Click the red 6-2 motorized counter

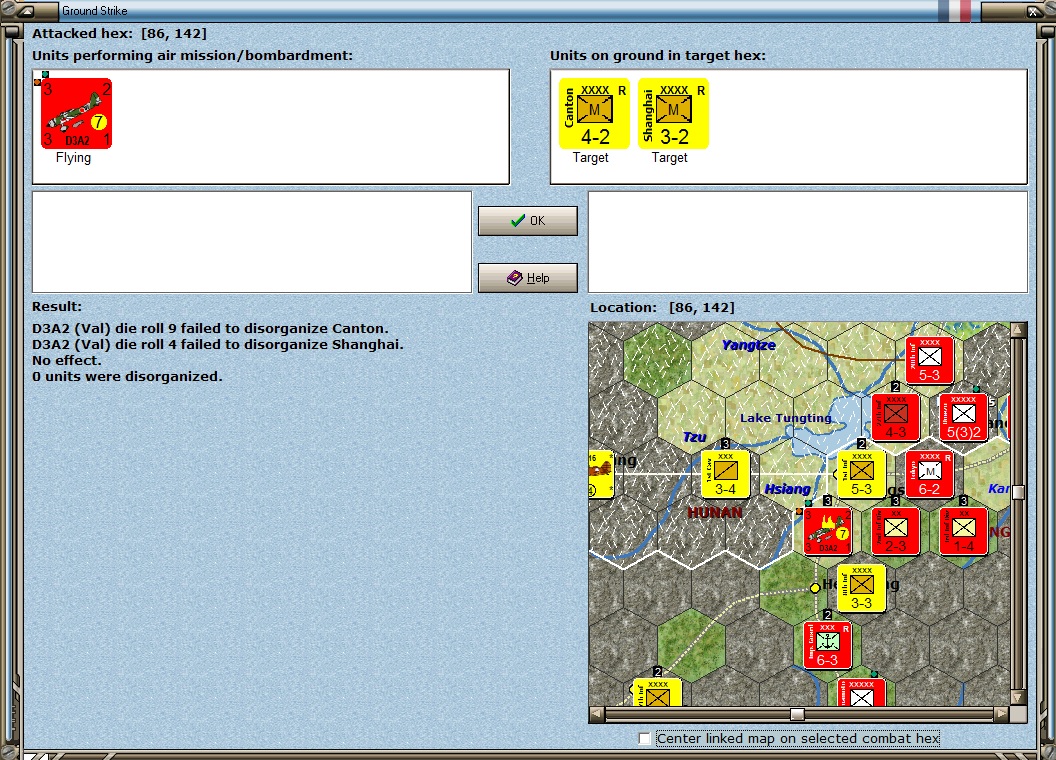929,474
